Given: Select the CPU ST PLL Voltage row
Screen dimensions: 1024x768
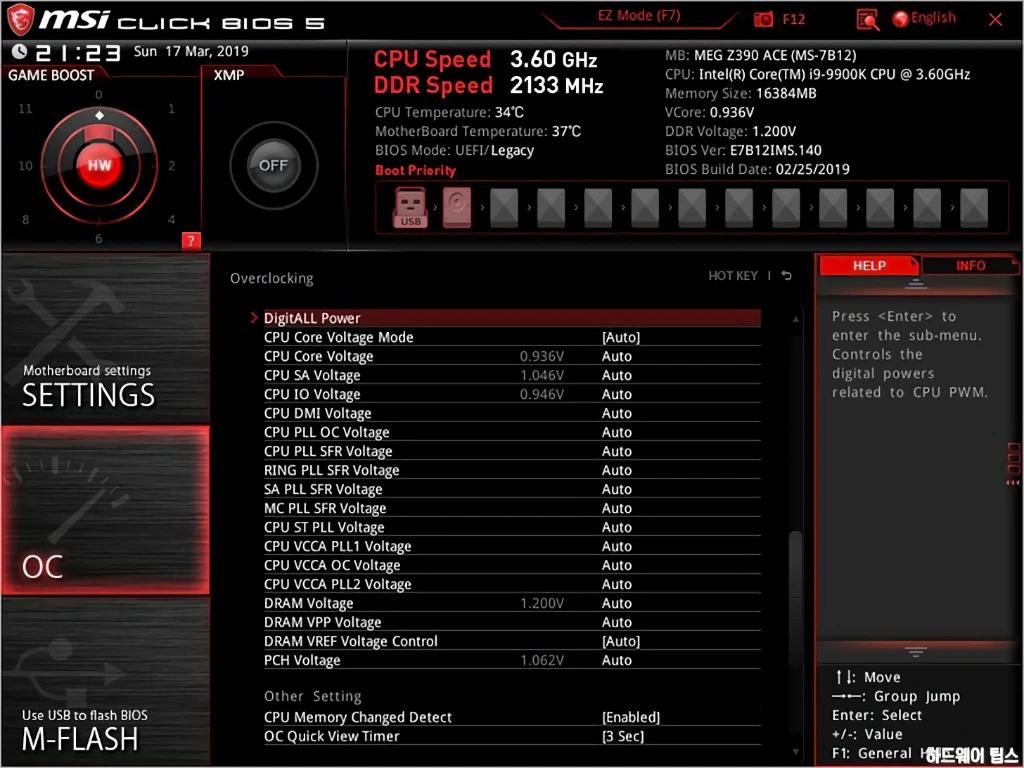Looking at the screenshot, I should (x=512, y=527).
